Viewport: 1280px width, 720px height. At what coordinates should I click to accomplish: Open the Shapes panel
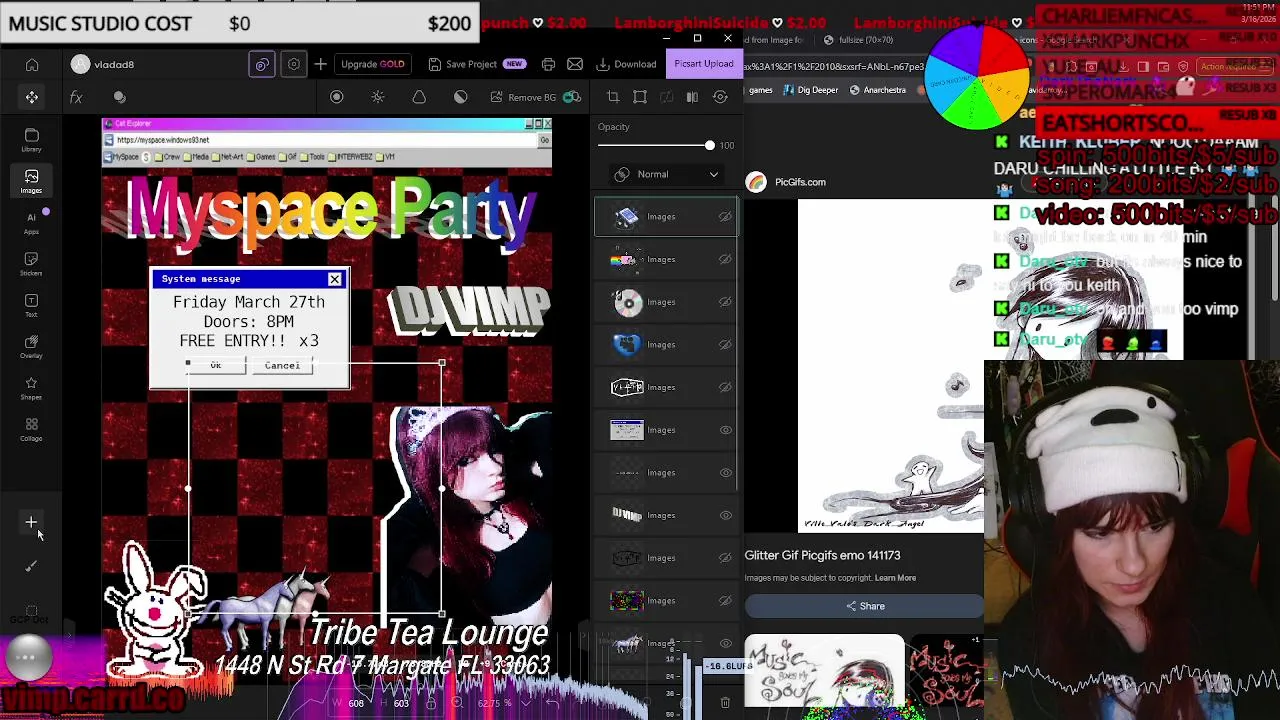point(31,388)
